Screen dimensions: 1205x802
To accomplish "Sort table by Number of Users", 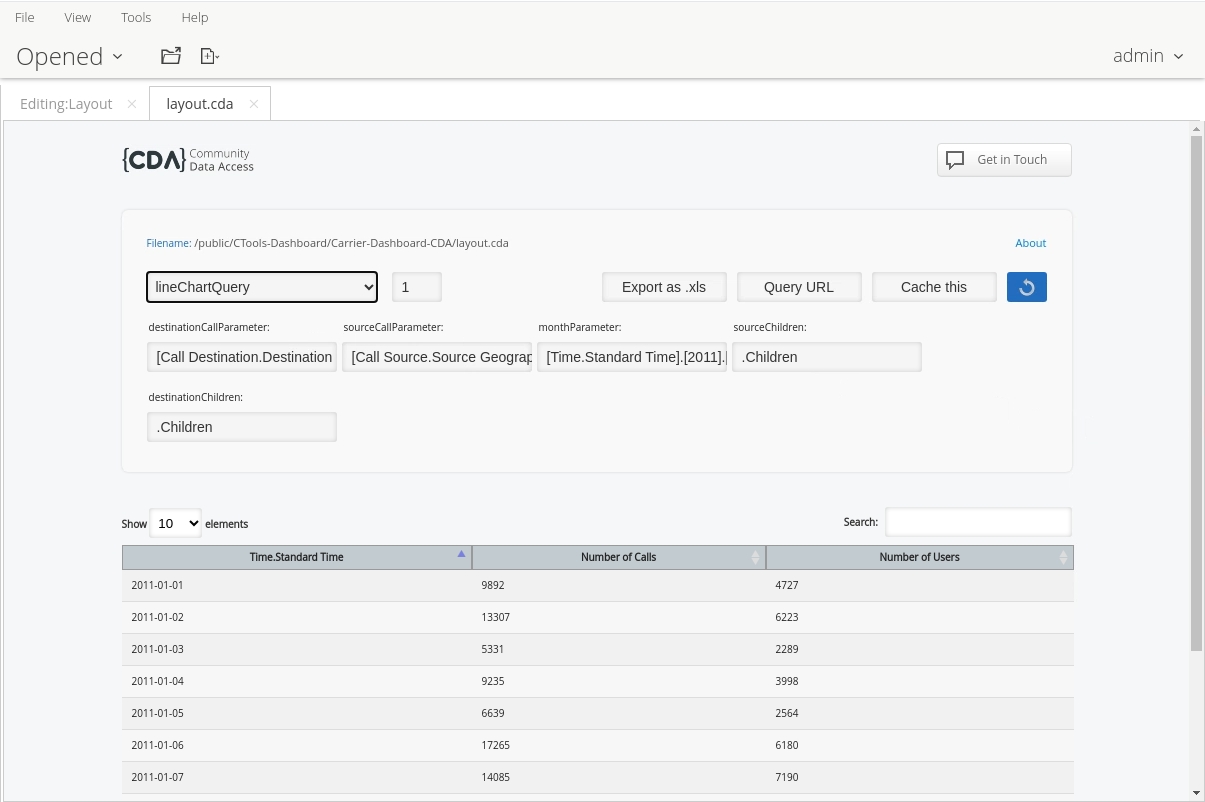I will click(x=918, y=557).
